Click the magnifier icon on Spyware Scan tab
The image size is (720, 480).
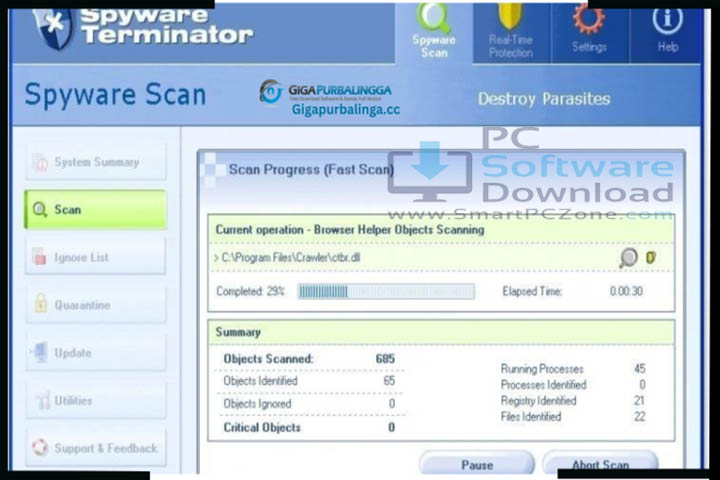coord(433,17)
